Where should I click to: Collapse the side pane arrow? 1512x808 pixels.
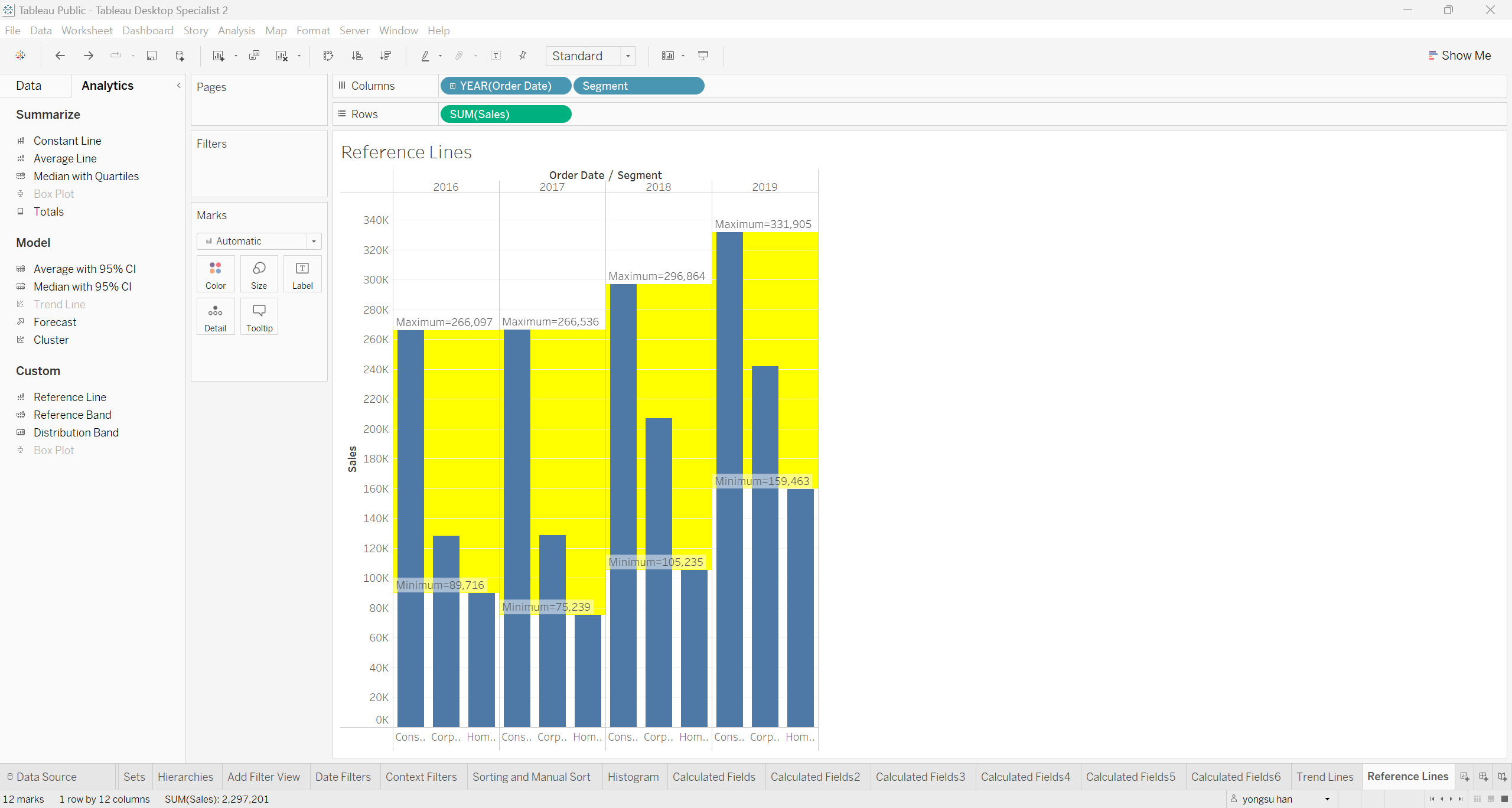(x=178, y=86)
